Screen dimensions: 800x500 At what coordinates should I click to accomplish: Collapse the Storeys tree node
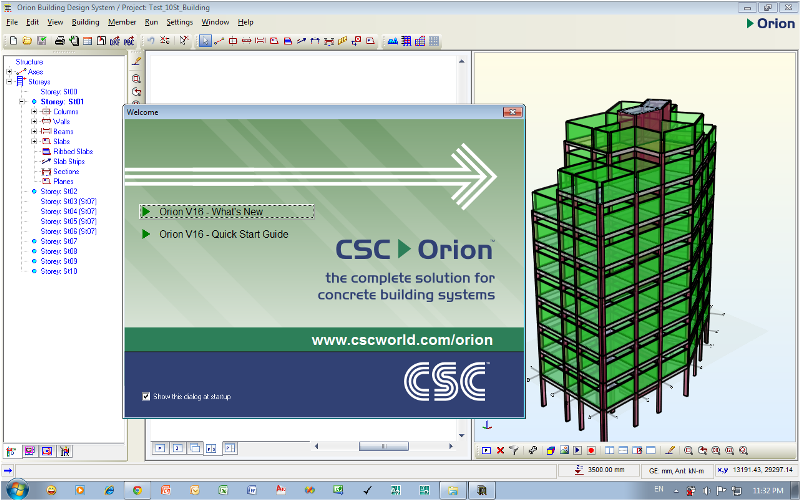coord(9,82)
